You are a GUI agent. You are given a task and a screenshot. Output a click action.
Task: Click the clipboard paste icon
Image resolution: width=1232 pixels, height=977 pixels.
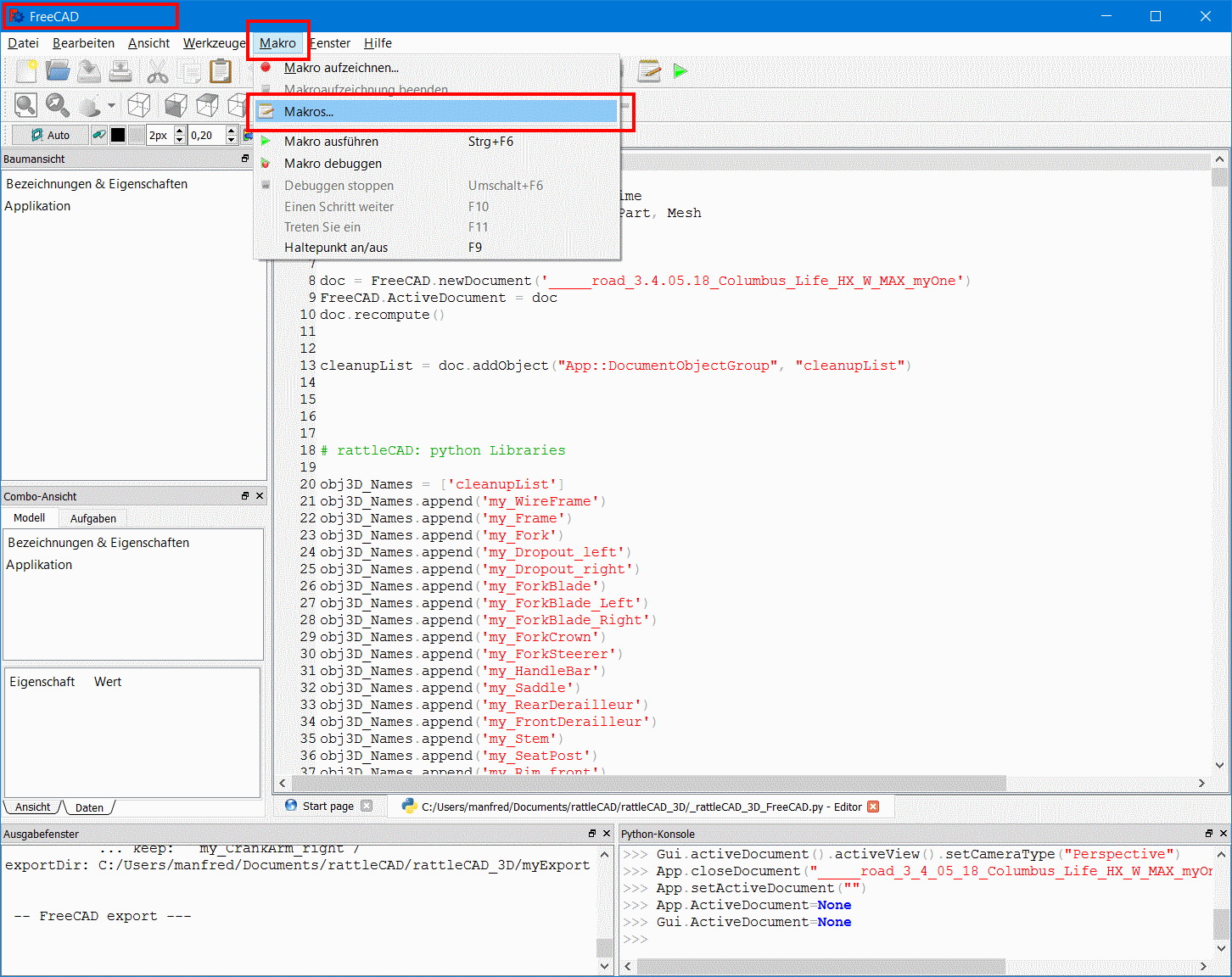(220, 71)
